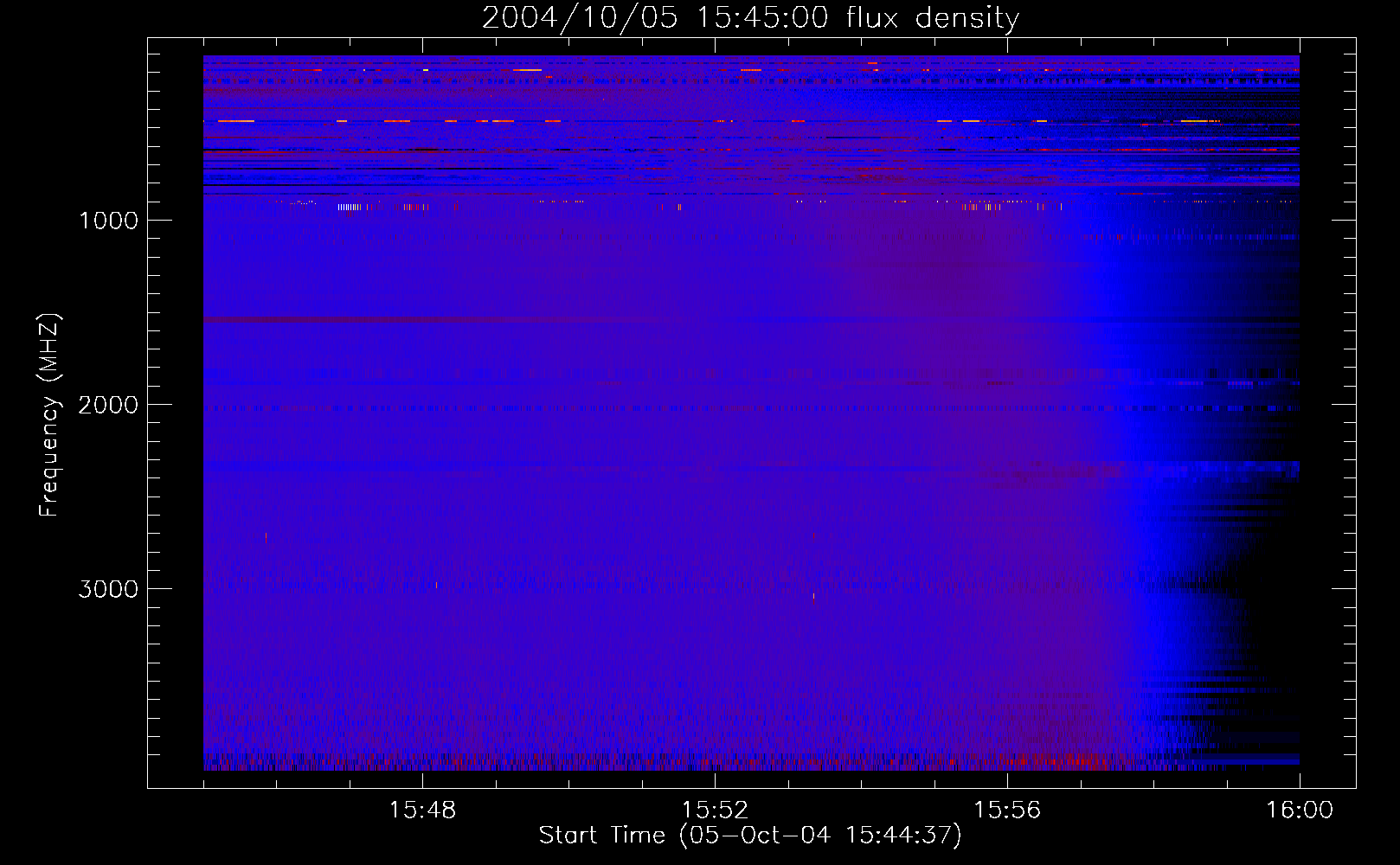
Task: Click the 15:56 time tick label
Action: coord(1007,811)
